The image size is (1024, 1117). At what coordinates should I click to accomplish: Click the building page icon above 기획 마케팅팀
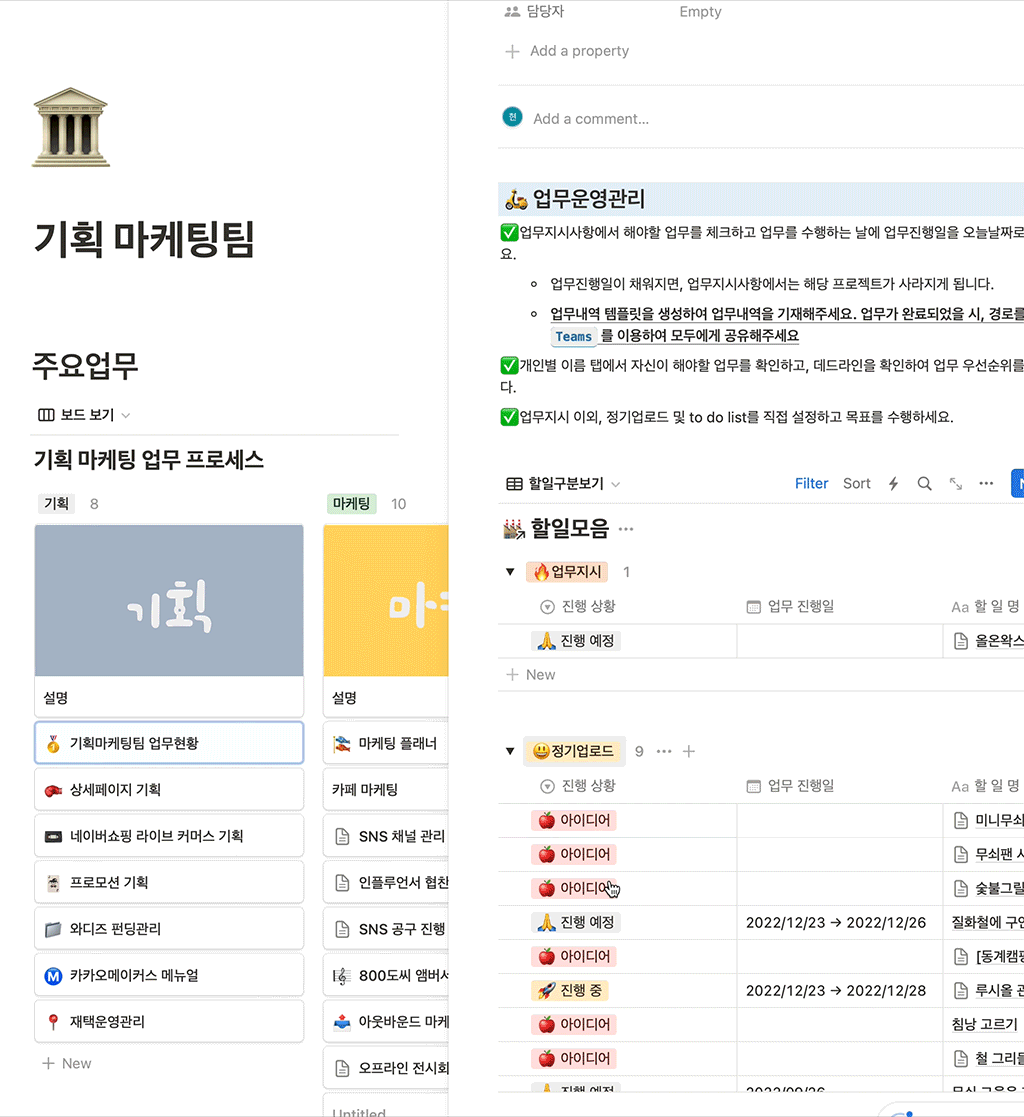click(70, 128)
